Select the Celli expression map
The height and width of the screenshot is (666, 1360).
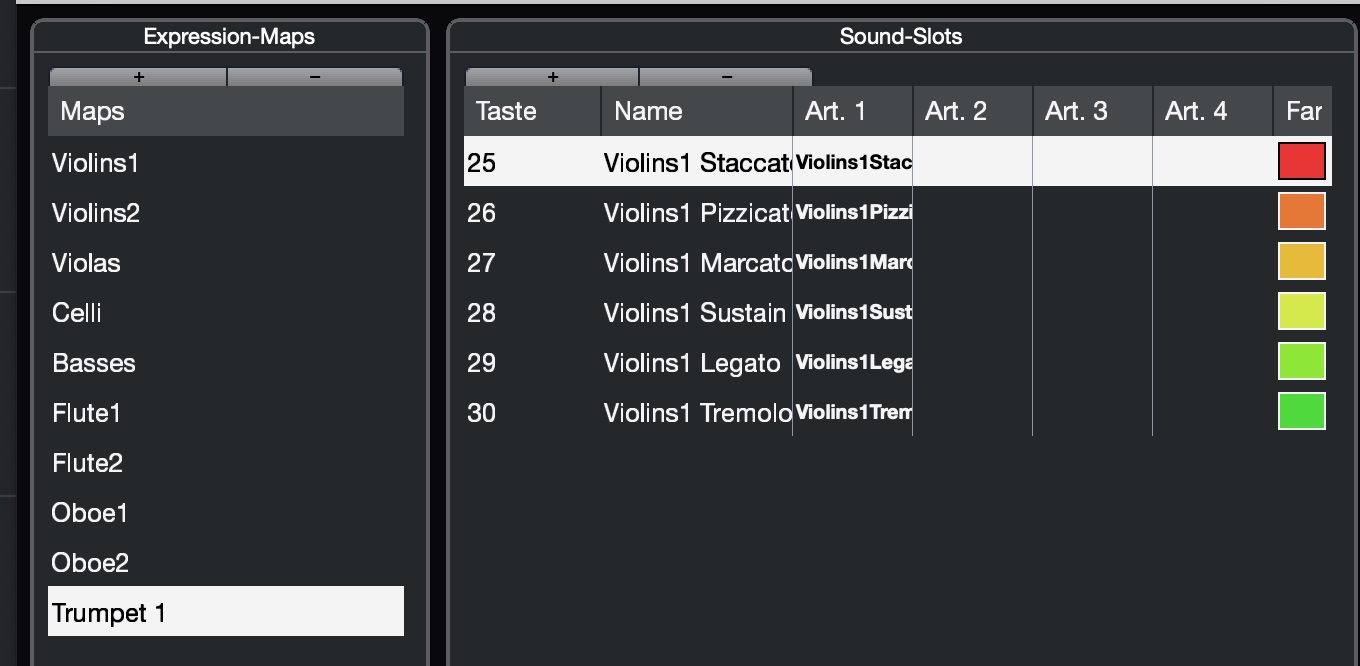(77, 313)
